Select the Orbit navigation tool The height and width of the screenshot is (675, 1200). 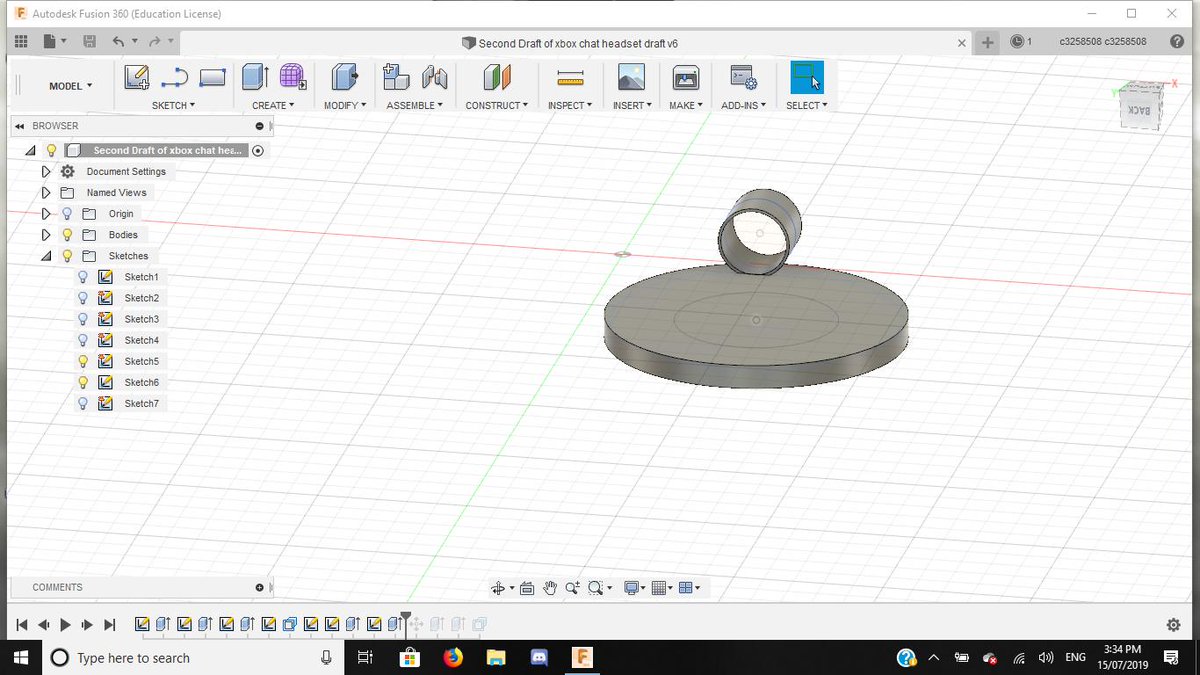coord(498,588)
